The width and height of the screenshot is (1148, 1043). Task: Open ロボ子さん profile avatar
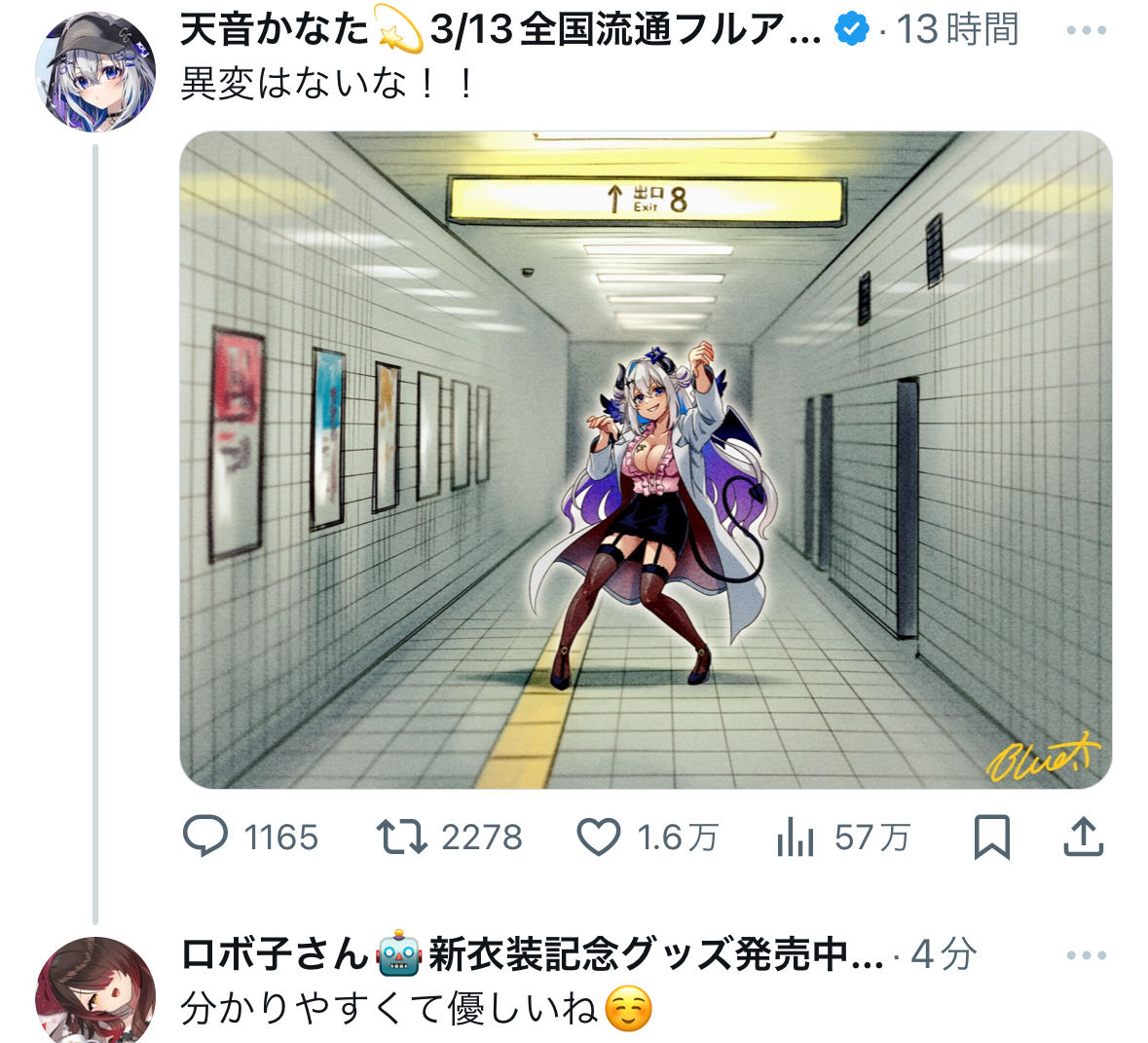tap(95, 989)
